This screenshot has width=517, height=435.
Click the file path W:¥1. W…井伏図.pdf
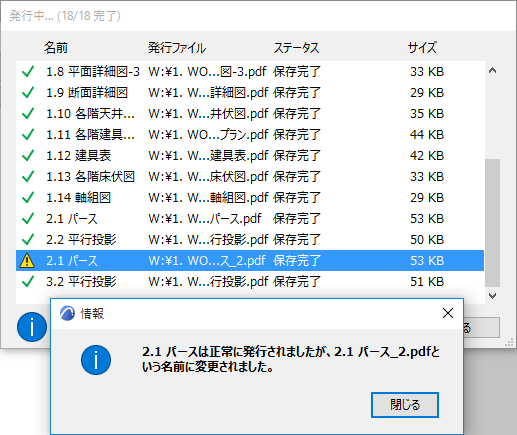click(208, 113)
